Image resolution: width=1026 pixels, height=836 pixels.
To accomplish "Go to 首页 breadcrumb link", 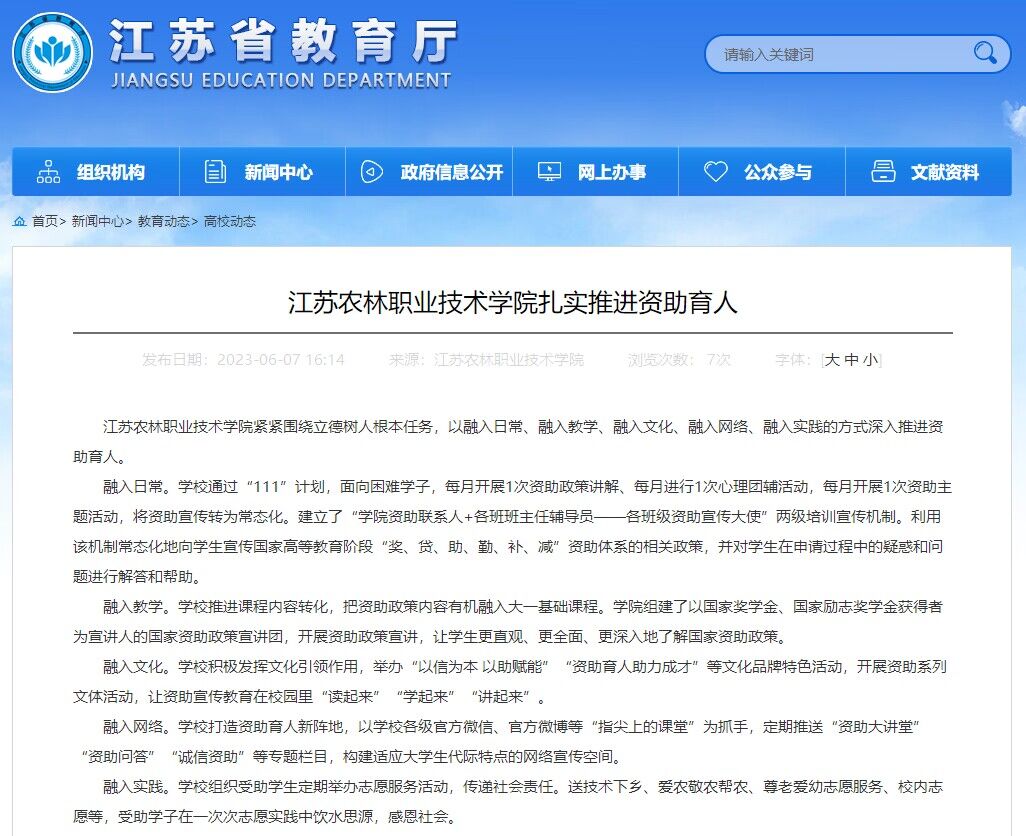I will click(x=45, y=221).
